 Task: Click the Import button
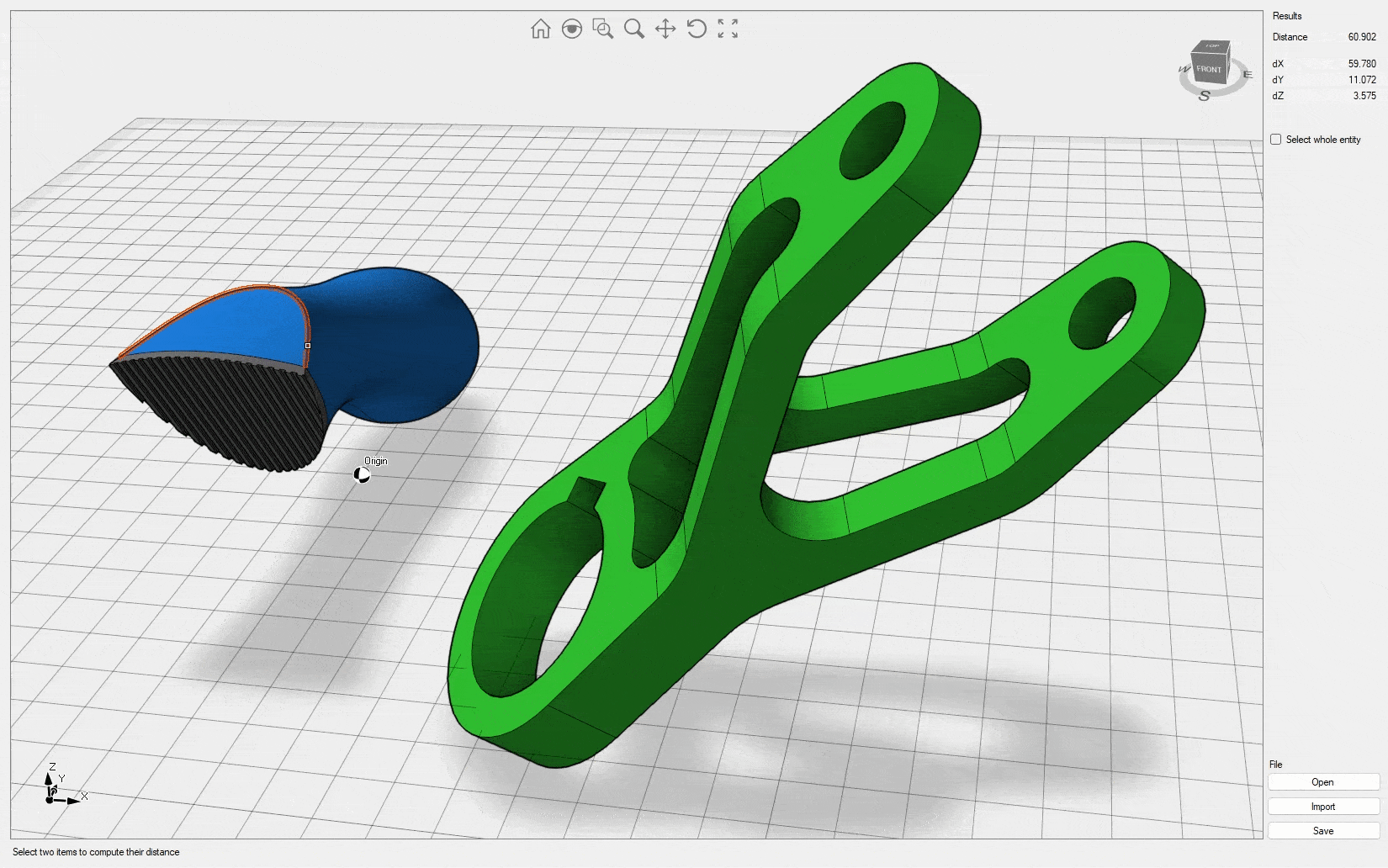(1322, 807)
